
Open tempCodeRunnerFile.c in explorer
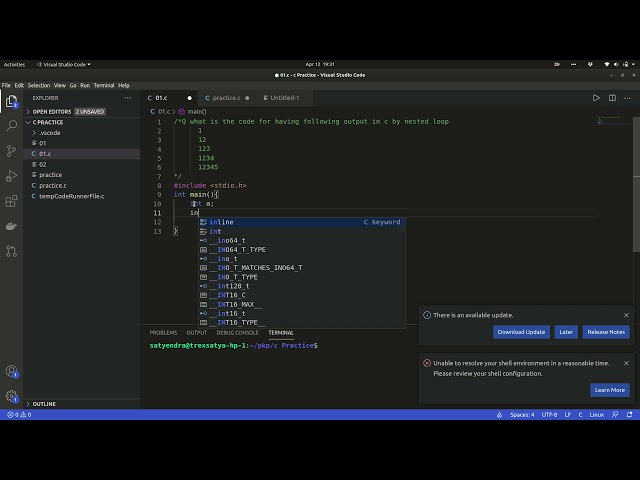pos(71,196)
